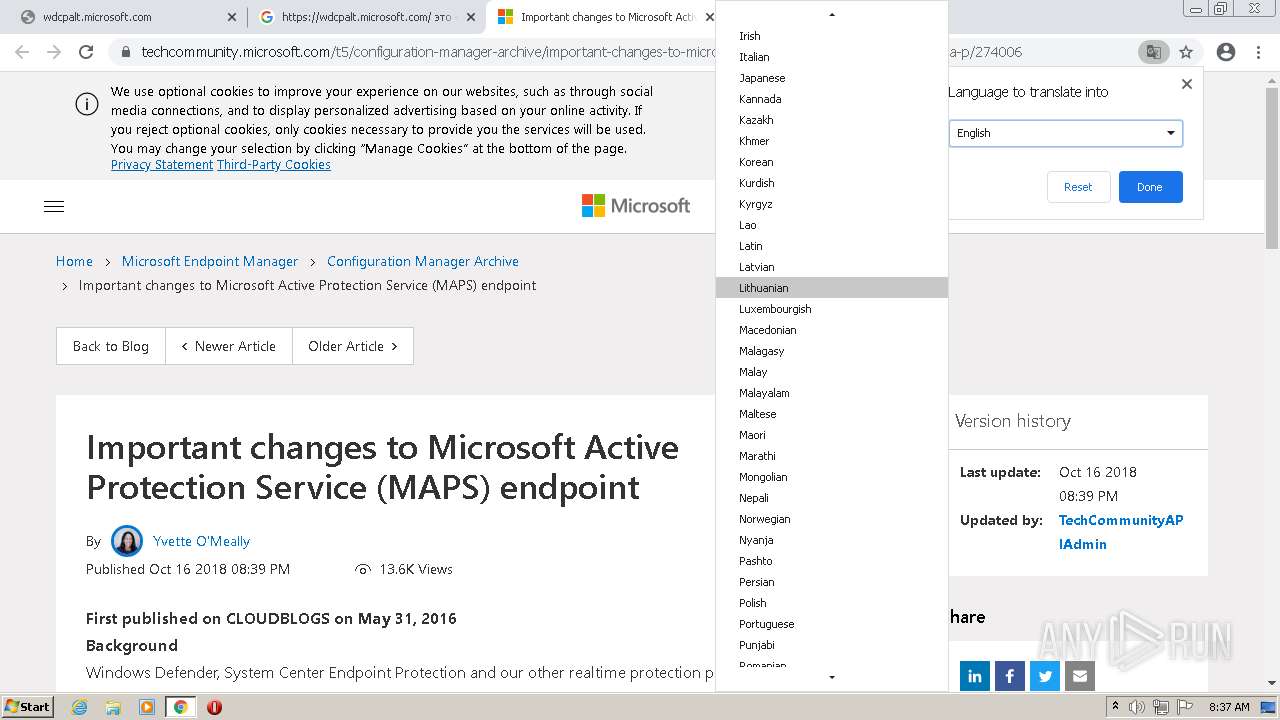Screen dimensions: 1280x720
Task: Open the Chrome profile avatar icon
Action: [1225, 52]
